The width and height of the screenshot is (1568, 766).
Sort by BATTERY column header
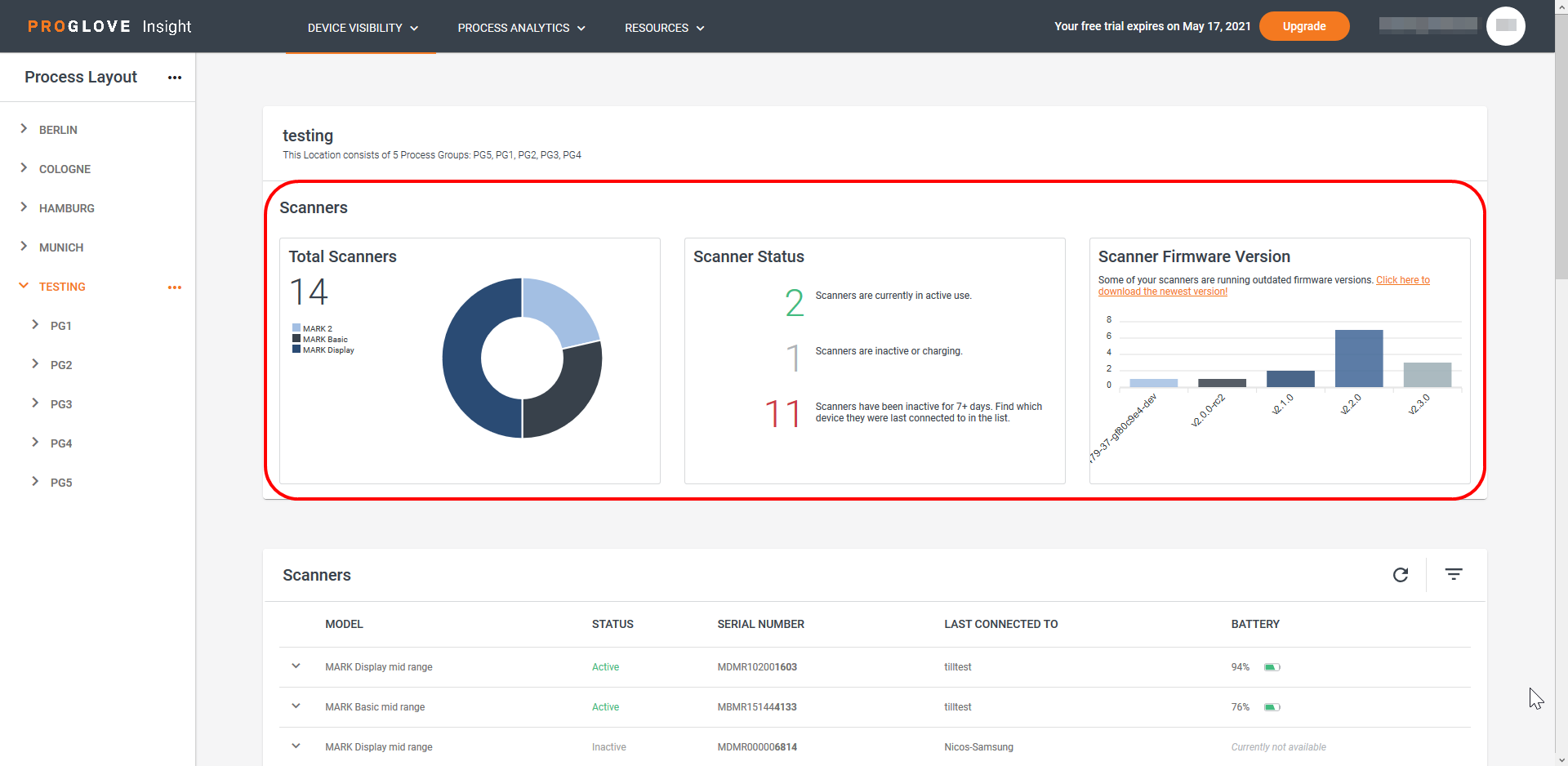click(1255, 624)
